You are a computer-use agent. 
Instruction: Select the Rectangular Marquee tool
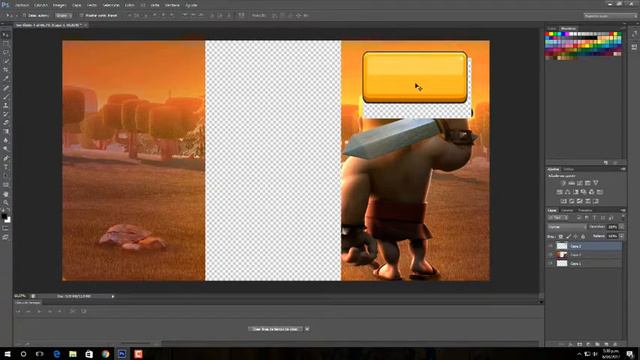6,44
